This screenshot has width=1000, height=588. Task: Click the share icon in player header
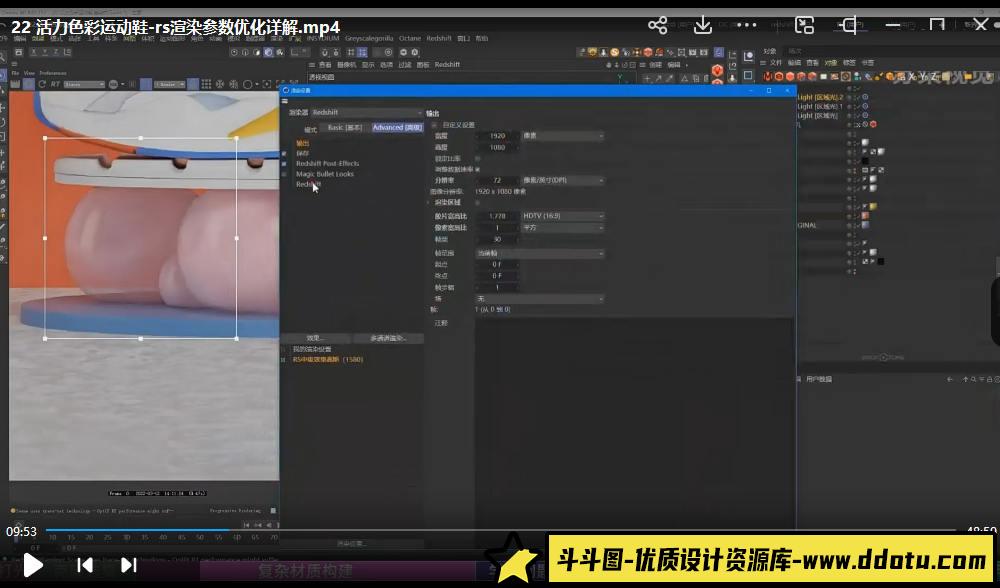click(658, 26)
